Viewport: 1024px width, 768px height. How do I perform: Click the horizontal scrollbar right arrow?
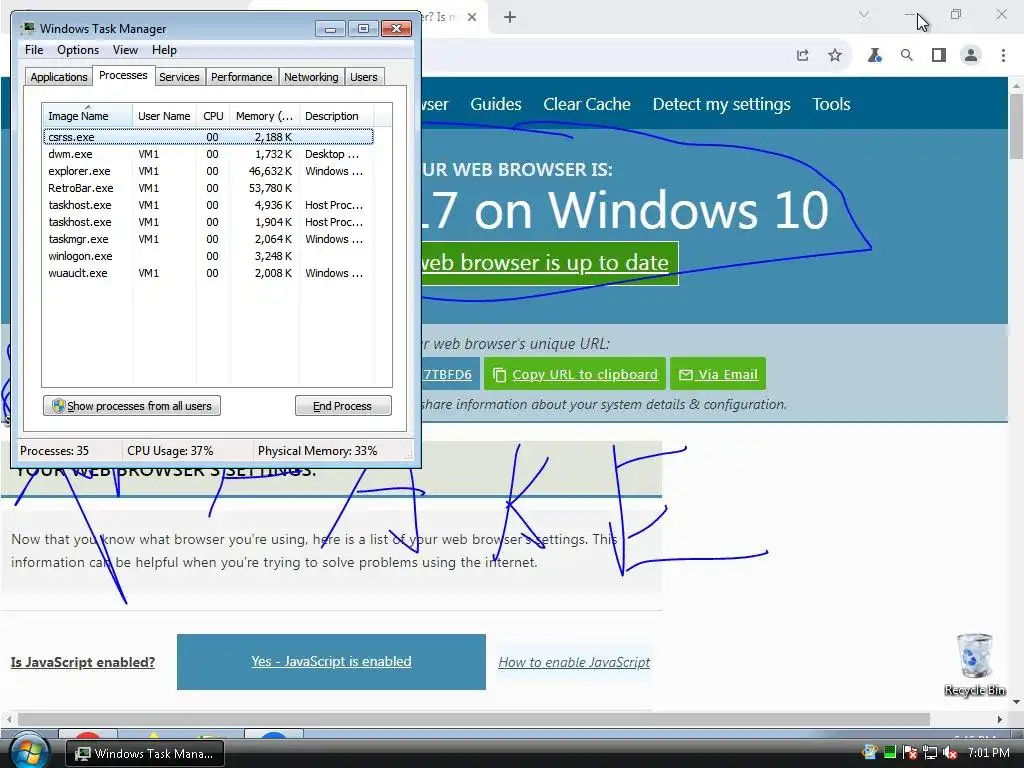pyautogui.click(x=999, y=719)
